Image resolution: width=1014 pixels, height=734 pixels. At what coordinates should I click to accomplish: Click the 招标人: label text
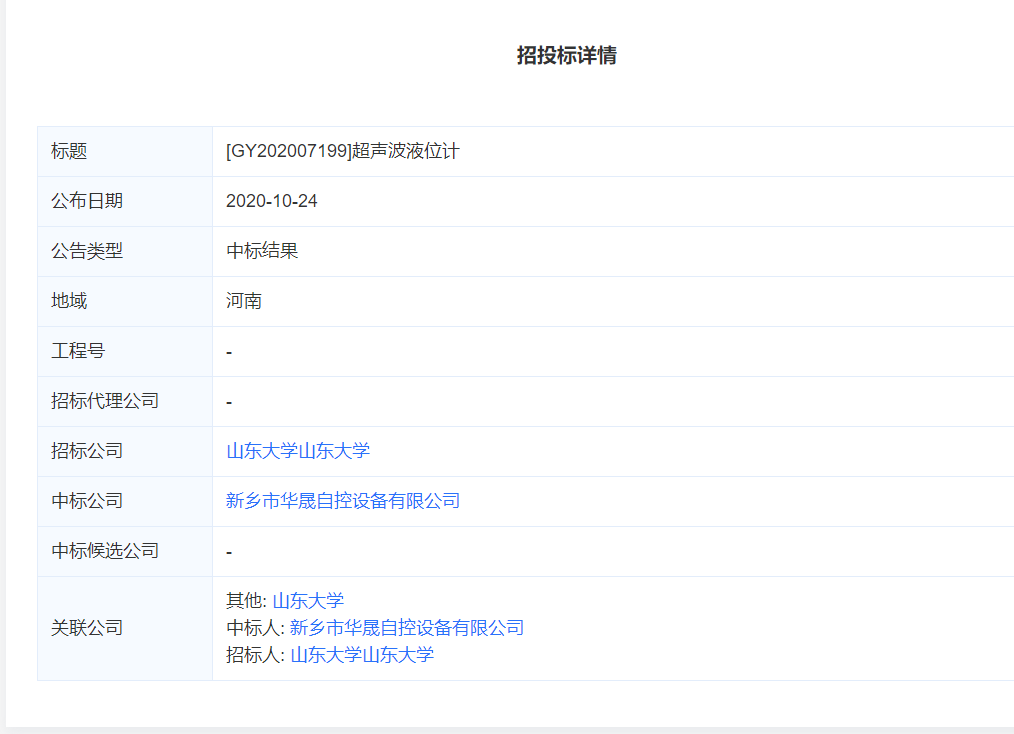click(x=255, y=655)
